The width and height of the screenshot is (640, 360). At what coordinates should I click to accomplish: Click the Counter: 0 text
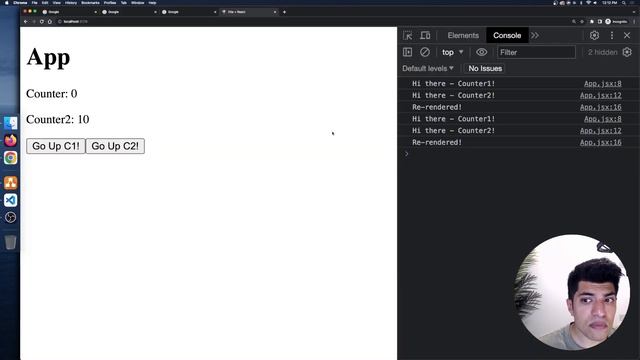51,94
